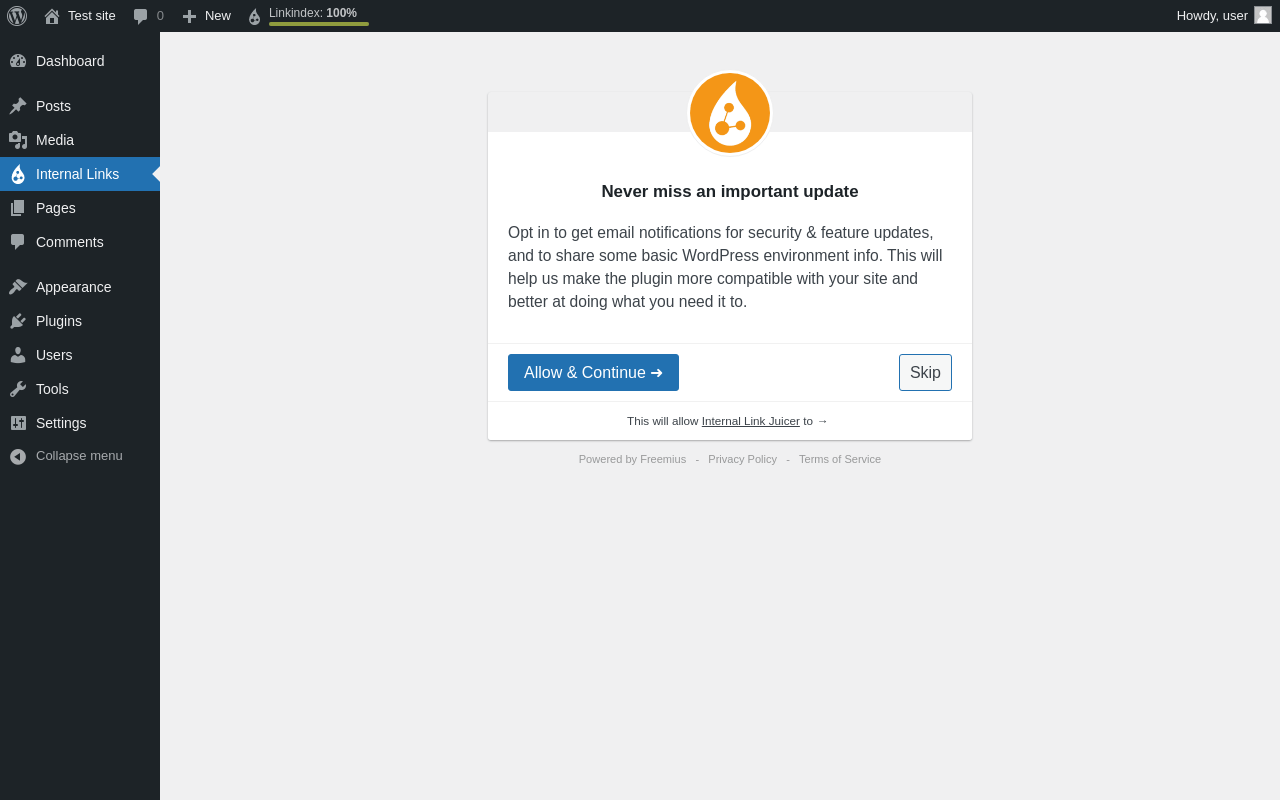Click the orange Internal Link Juicer logo
Image resolution: width=1280 pixels, height=800 pixels.
(x=730, y=113)
